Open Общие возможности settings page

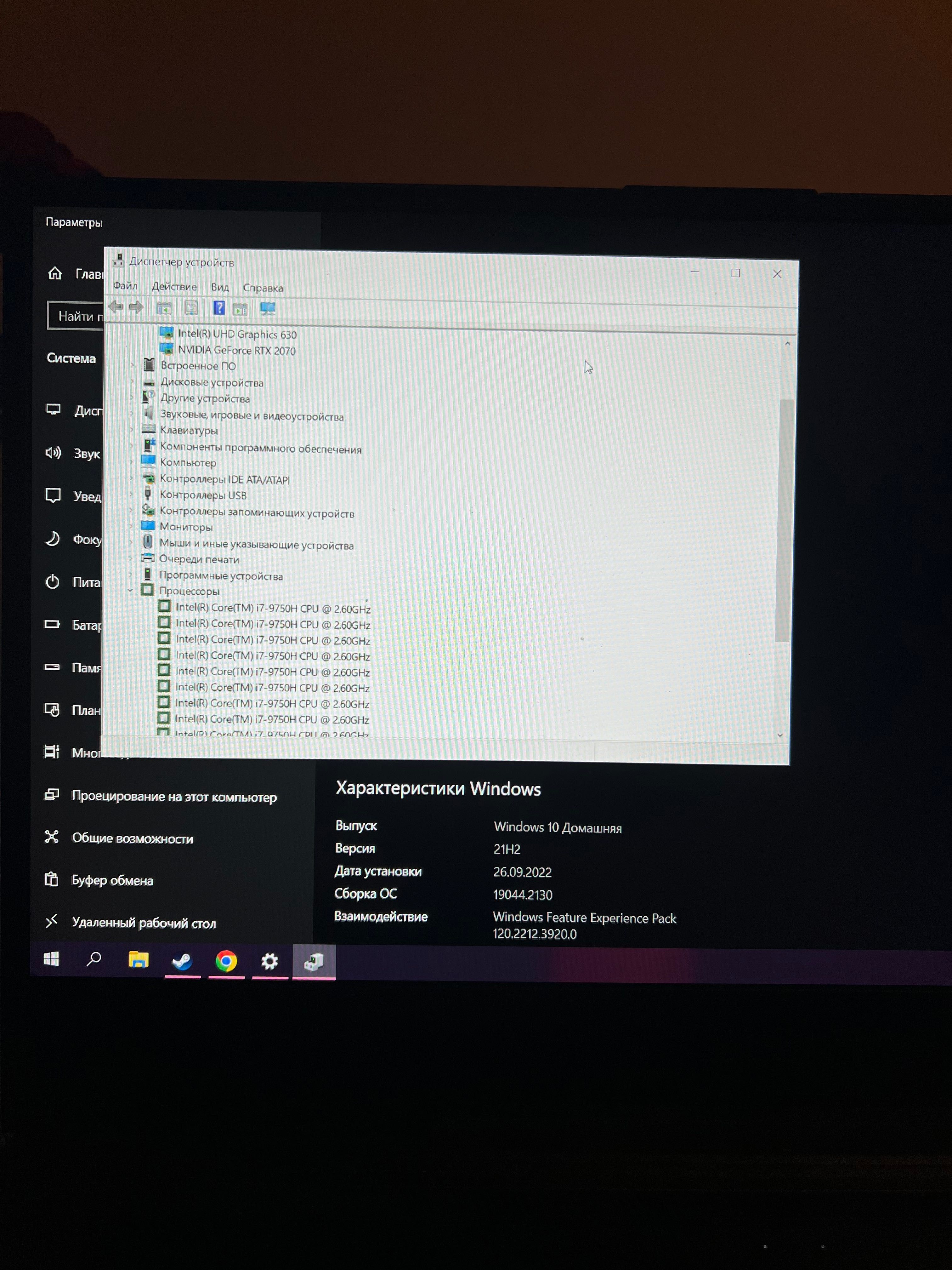click(x=119, y=838)
